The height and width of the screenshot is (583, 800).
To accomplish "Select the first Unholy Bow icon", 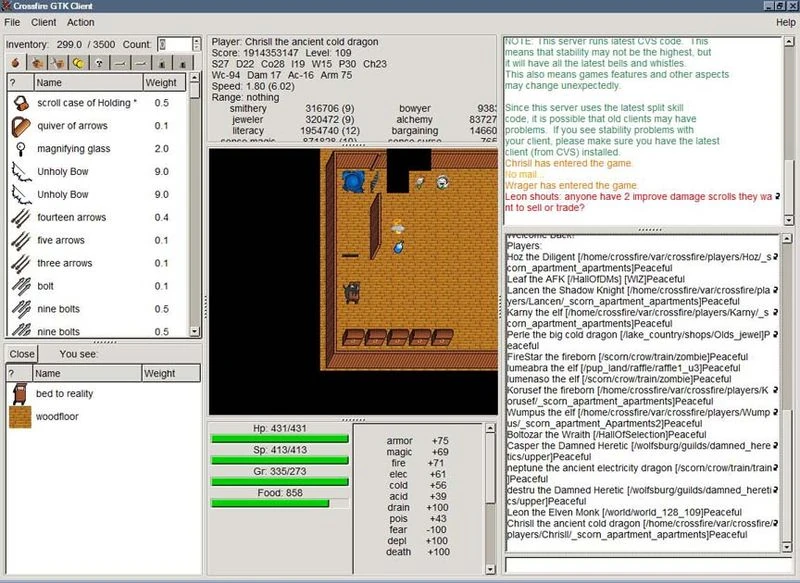I will tap(20, 171).
